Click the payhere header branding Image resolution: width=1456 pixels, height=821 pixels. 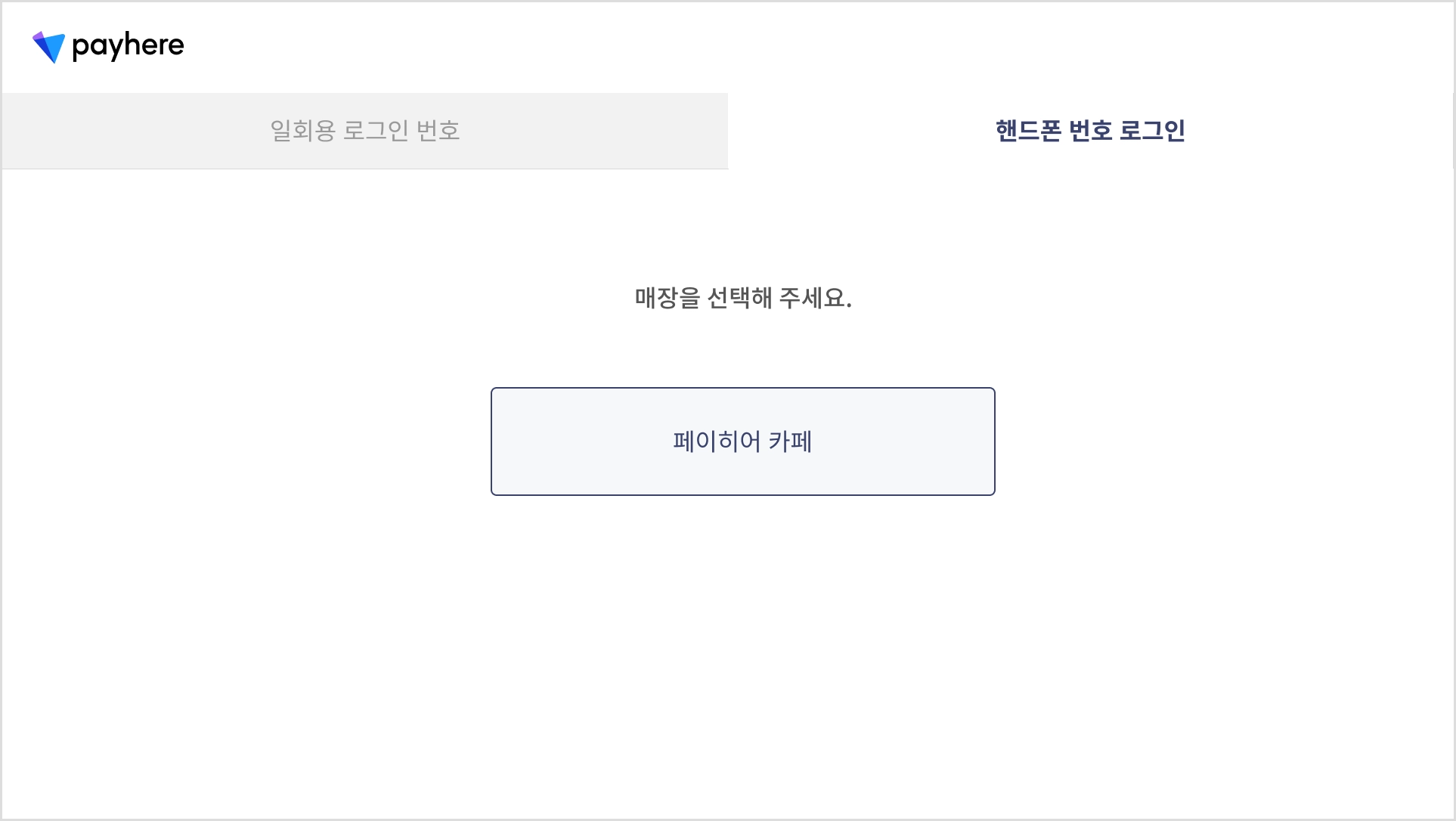pyautogui.click(x=108, y=47)
